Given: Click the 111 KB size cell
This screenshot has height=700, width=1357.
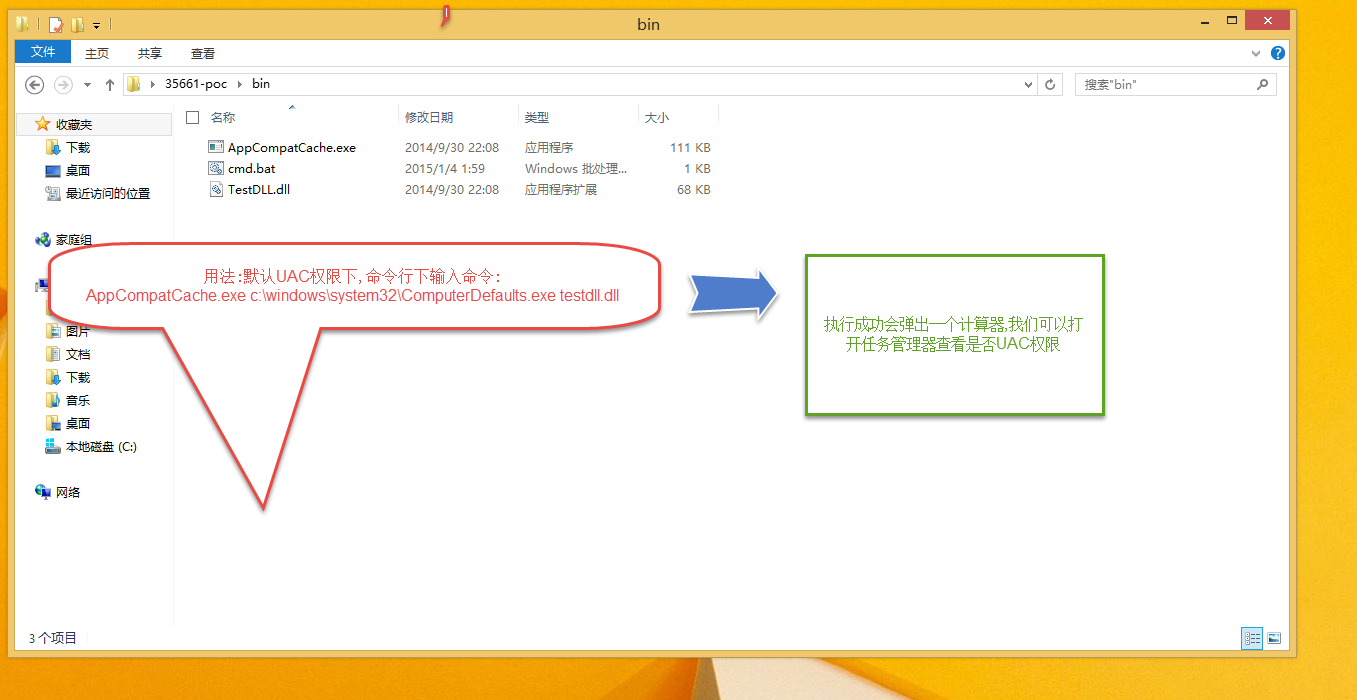Looking at the screenshot, I should point(691,148).
